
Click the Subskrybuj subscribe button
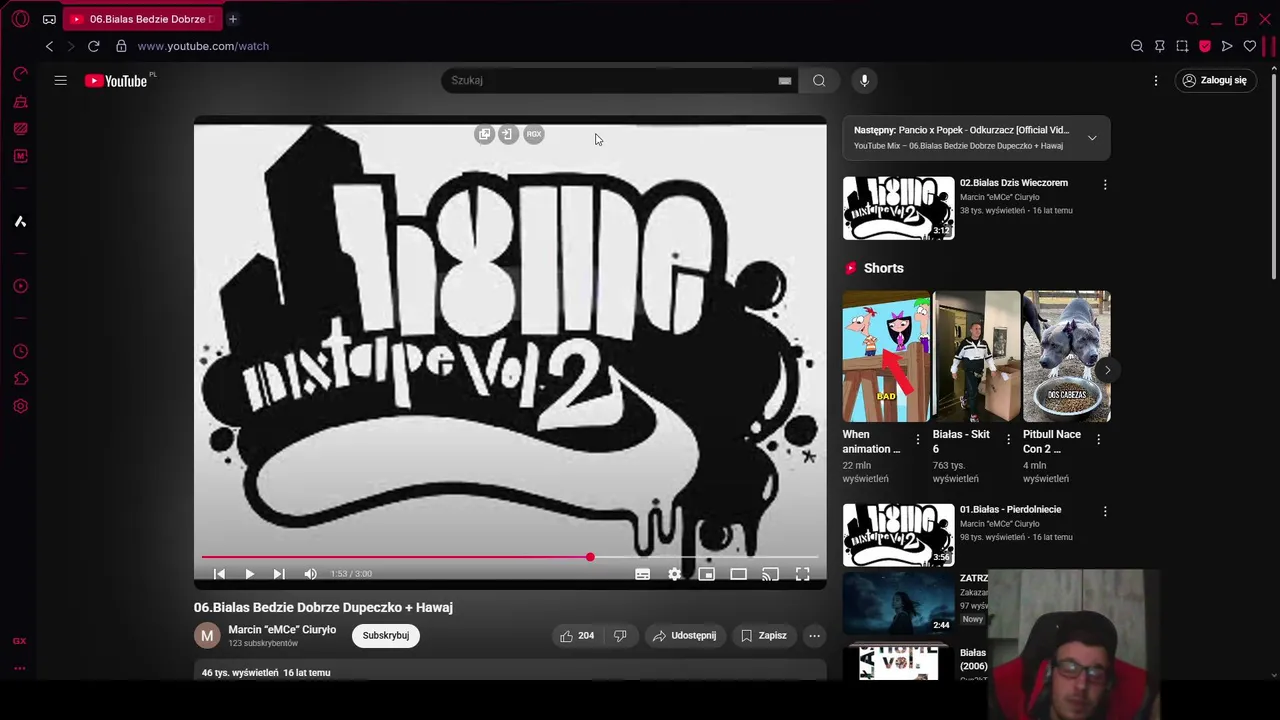[x=385, y=635]
